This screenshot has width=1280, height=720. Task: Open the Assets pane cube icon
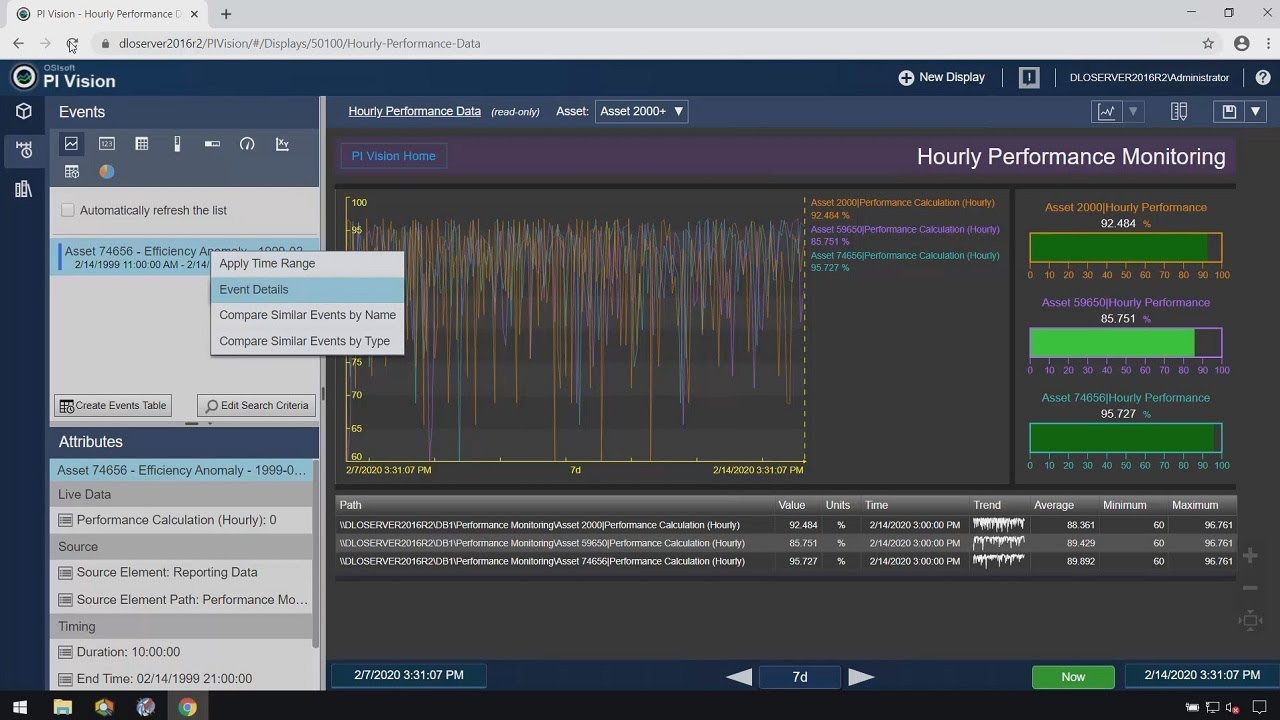(x=23, y=112)
